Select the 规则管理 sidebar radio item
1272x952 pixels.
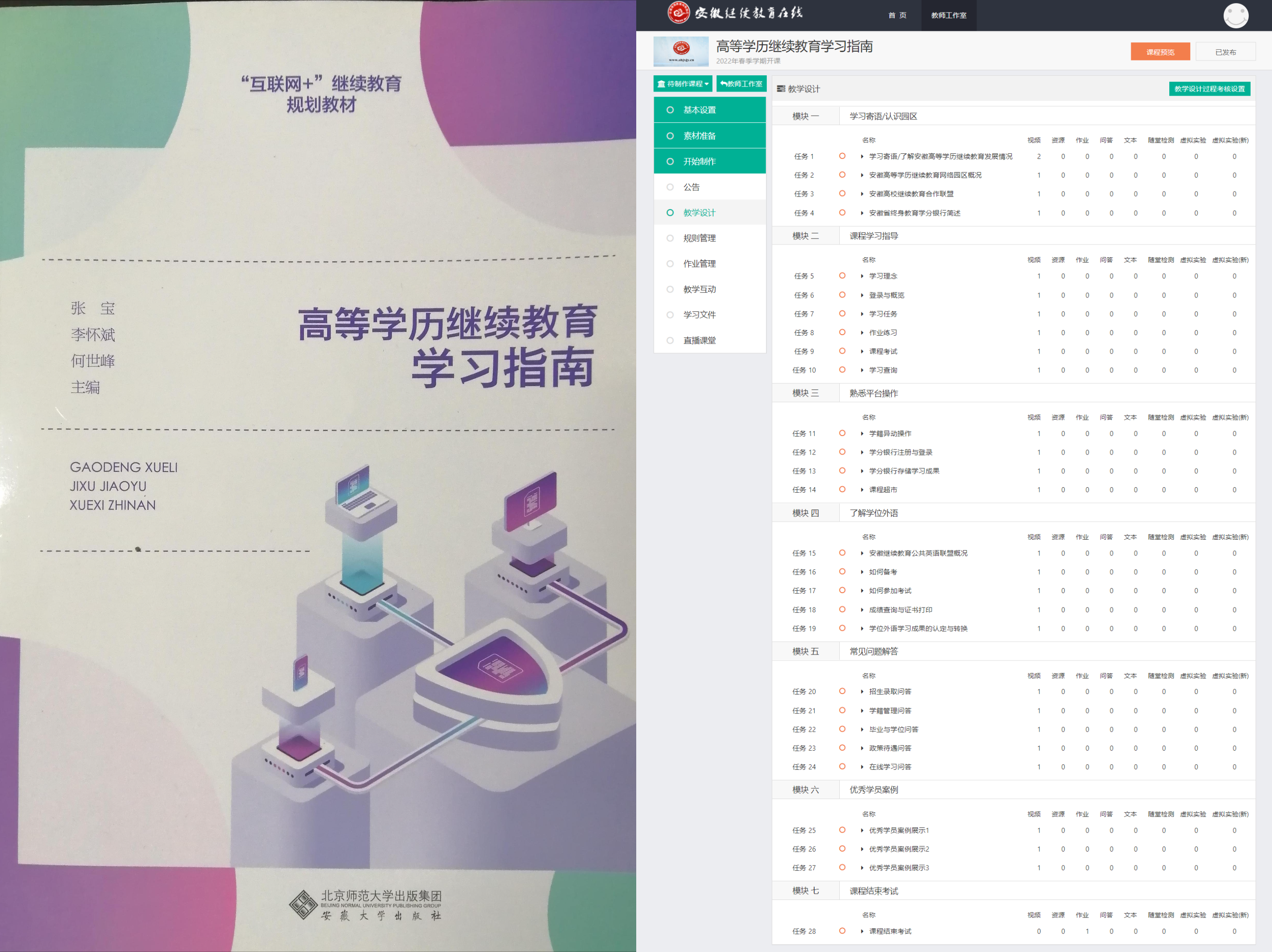click(670, 238)
